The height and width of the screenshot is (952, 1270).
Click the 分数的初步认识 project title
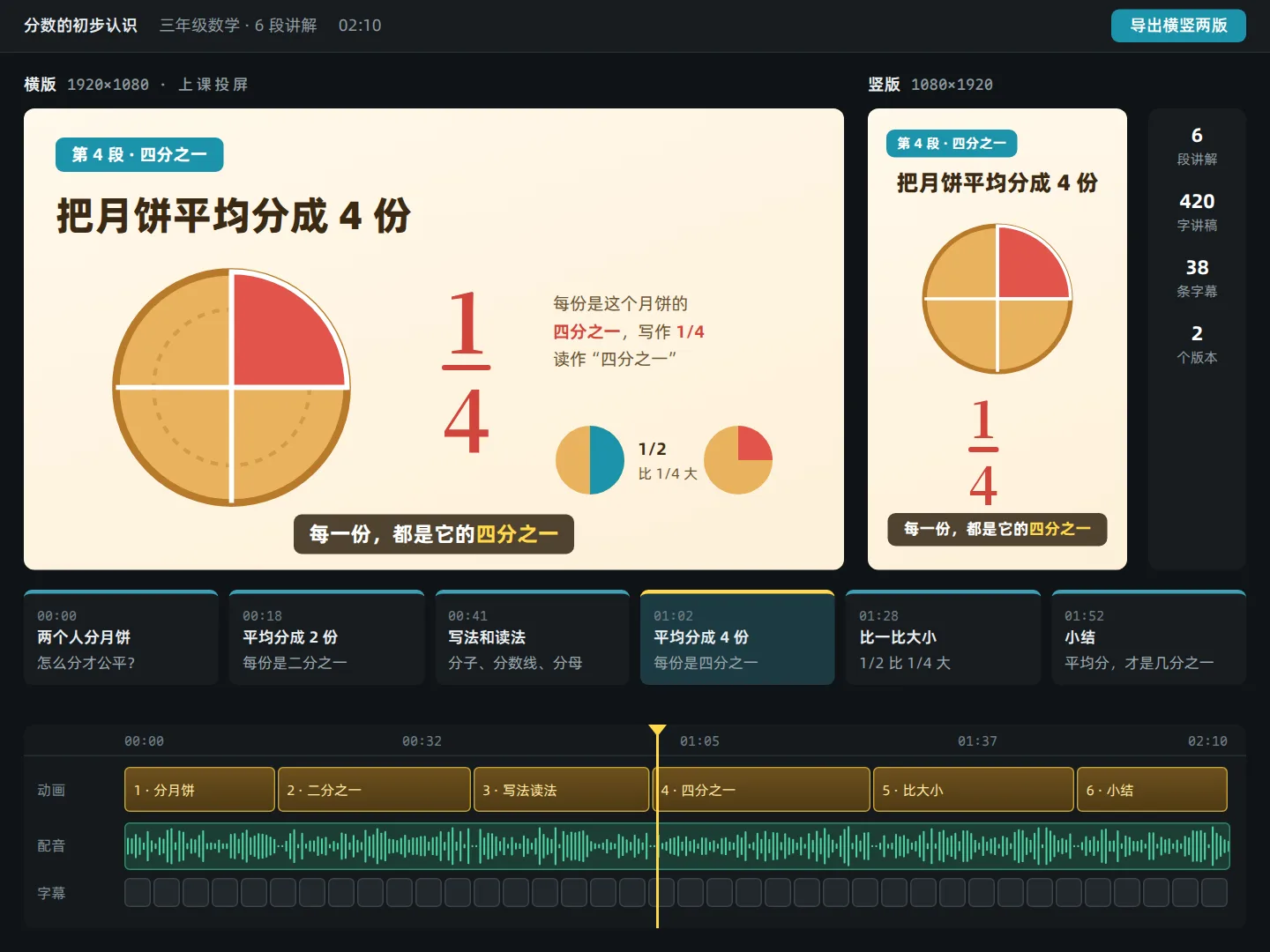(x=80, y=26)
